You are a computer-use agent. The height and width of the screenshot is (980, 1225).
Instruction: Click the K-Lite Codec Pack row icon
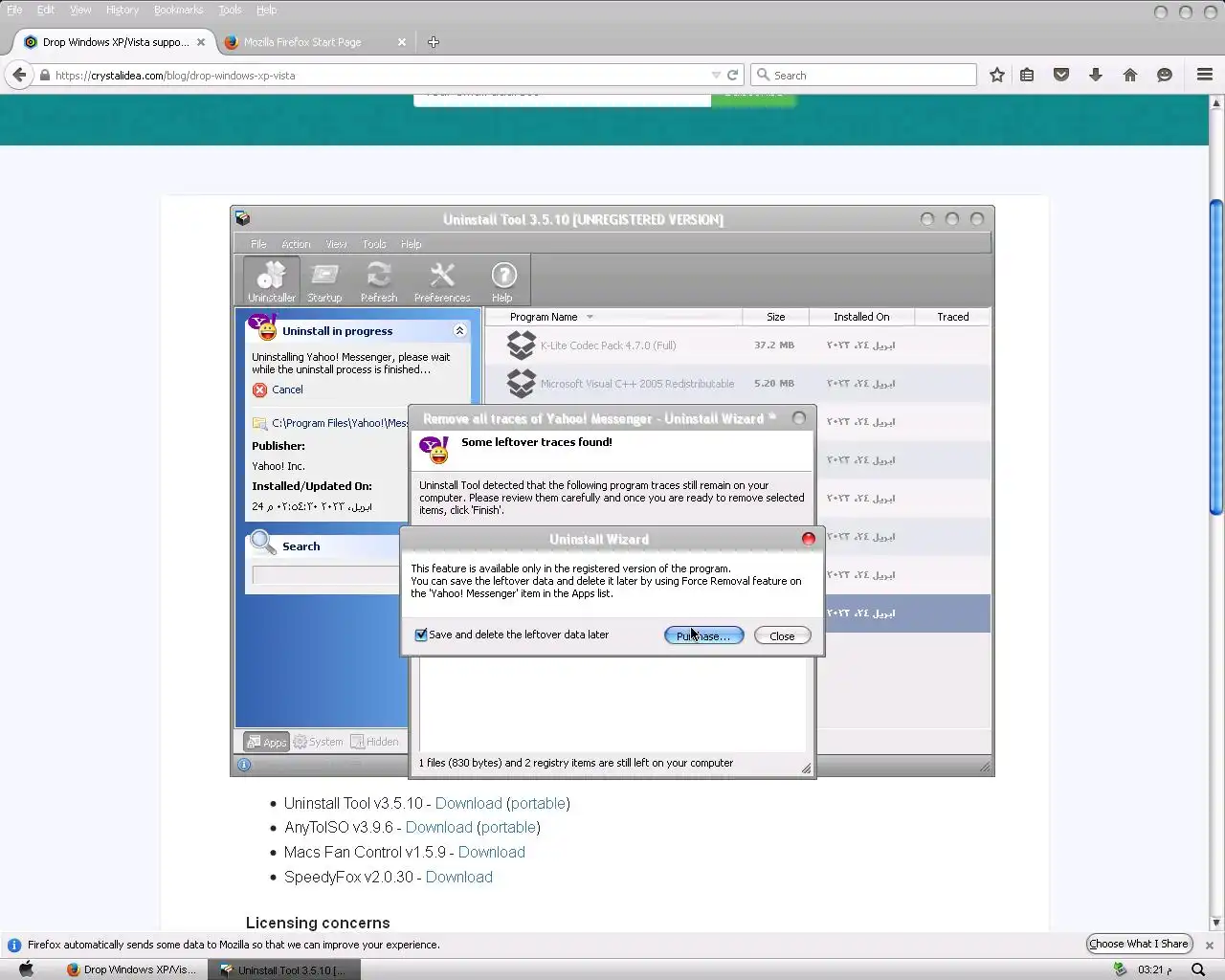tap(522, 345)
